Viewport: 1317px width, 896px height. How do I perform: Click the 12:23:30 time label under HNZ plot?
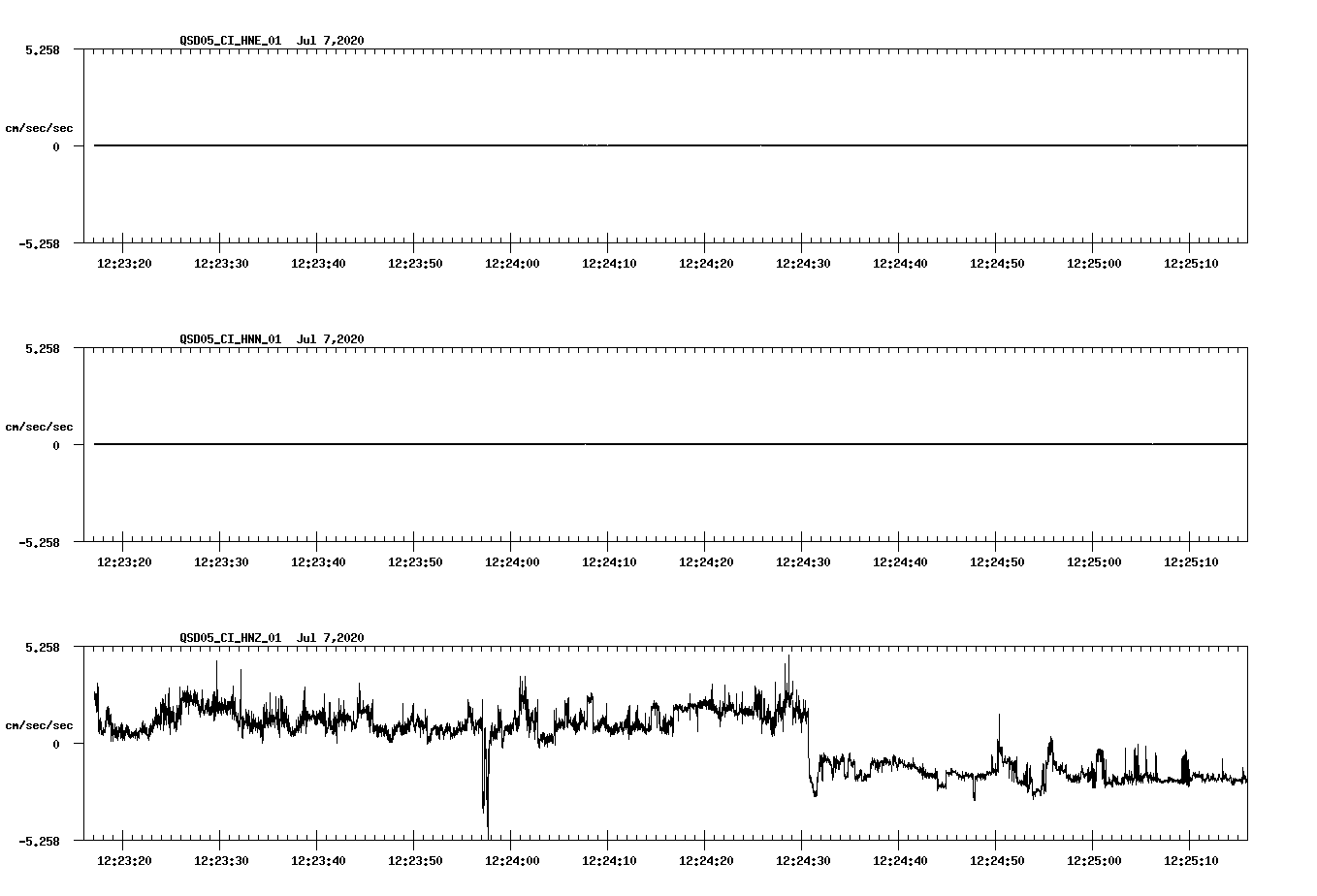click(x=221, y=861)
